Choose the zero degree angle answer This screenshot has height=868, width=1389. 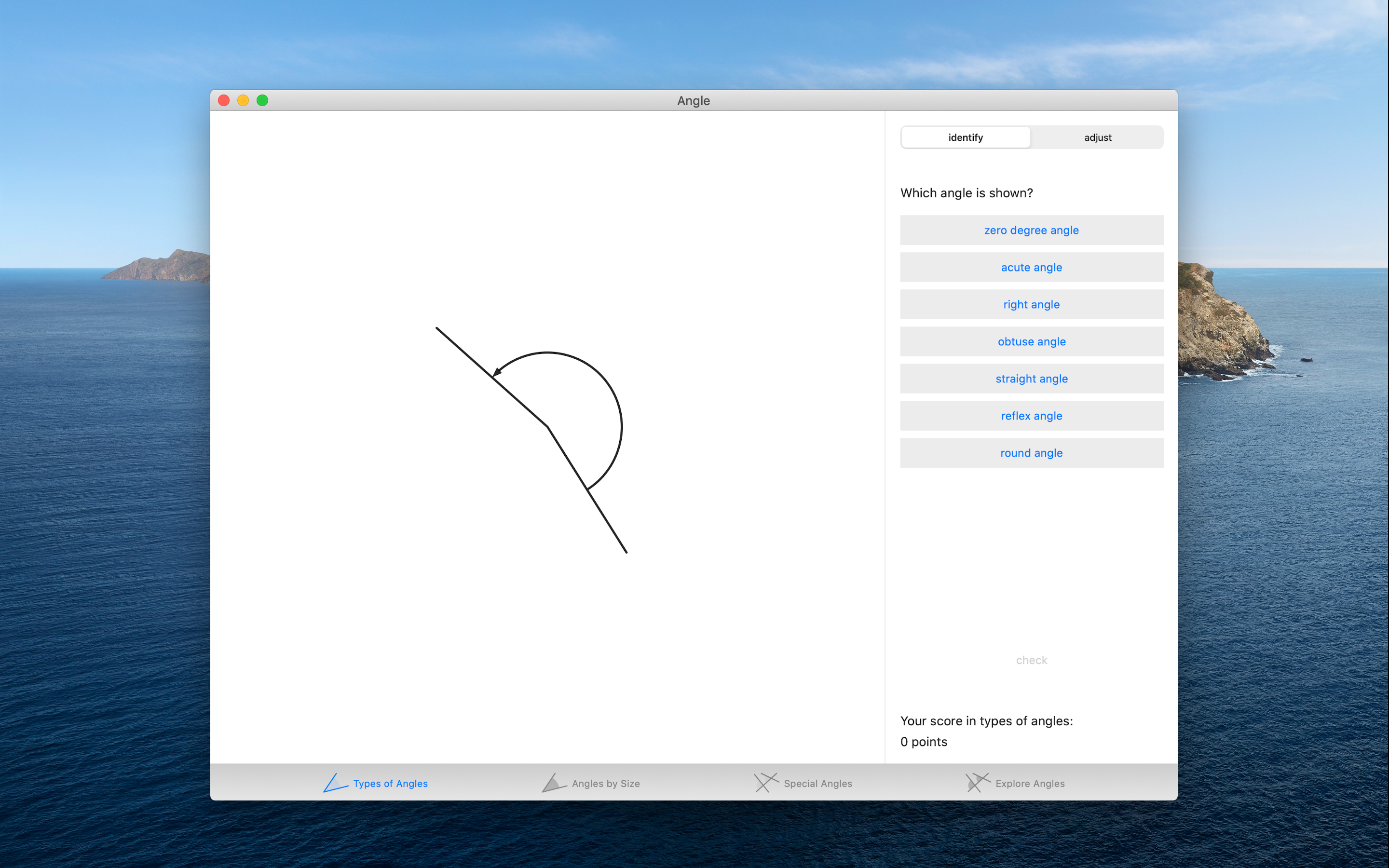point(1032,230)
